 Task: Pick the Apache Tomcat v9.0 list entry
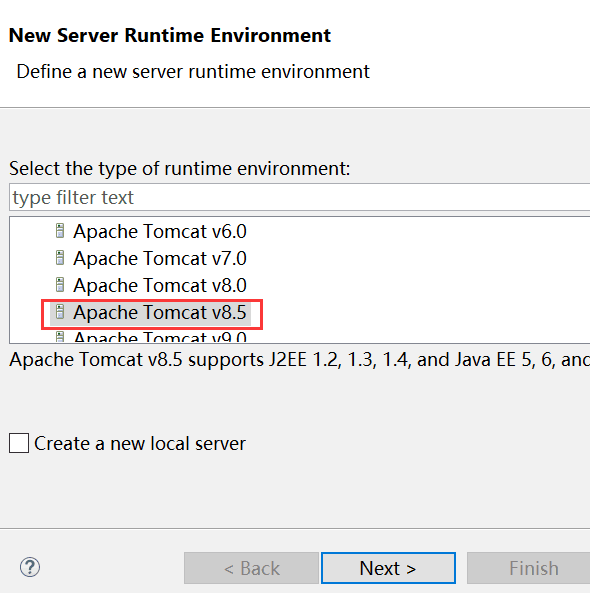point(160,337)
